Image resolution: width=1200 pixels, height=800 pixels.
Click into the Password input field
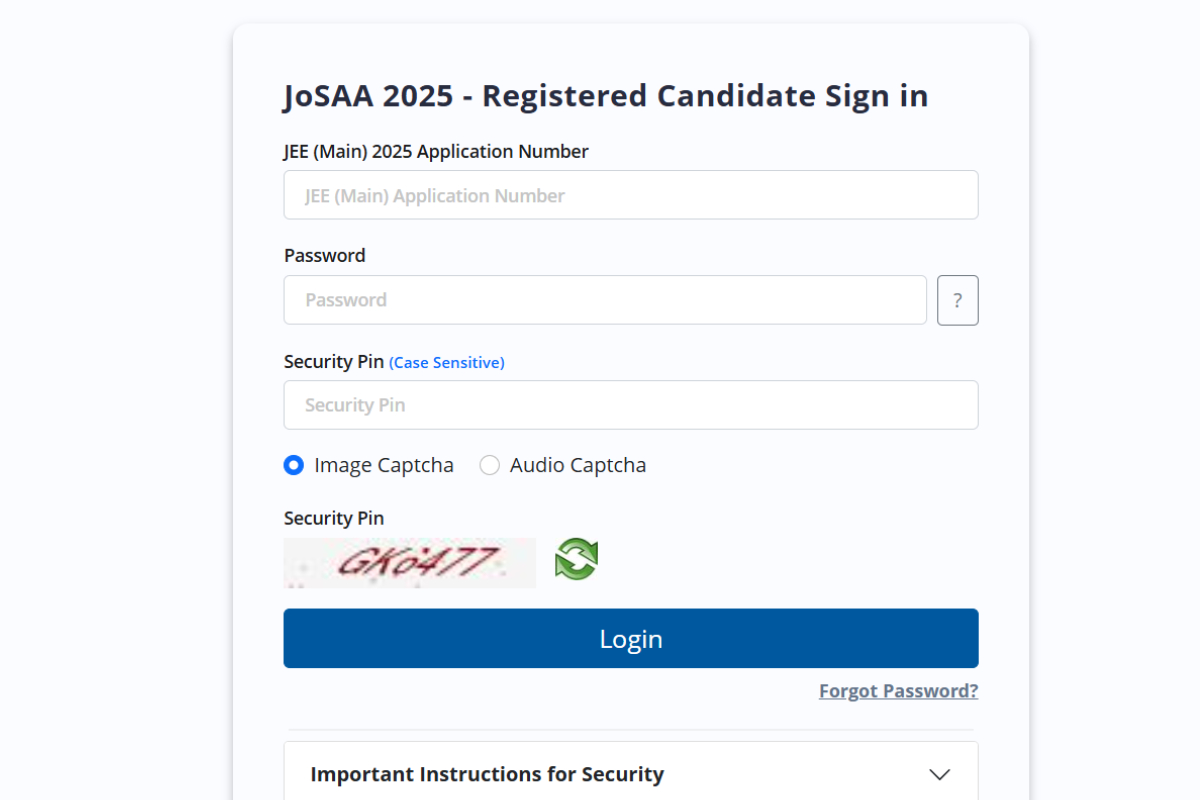click(x=604, y=300)
